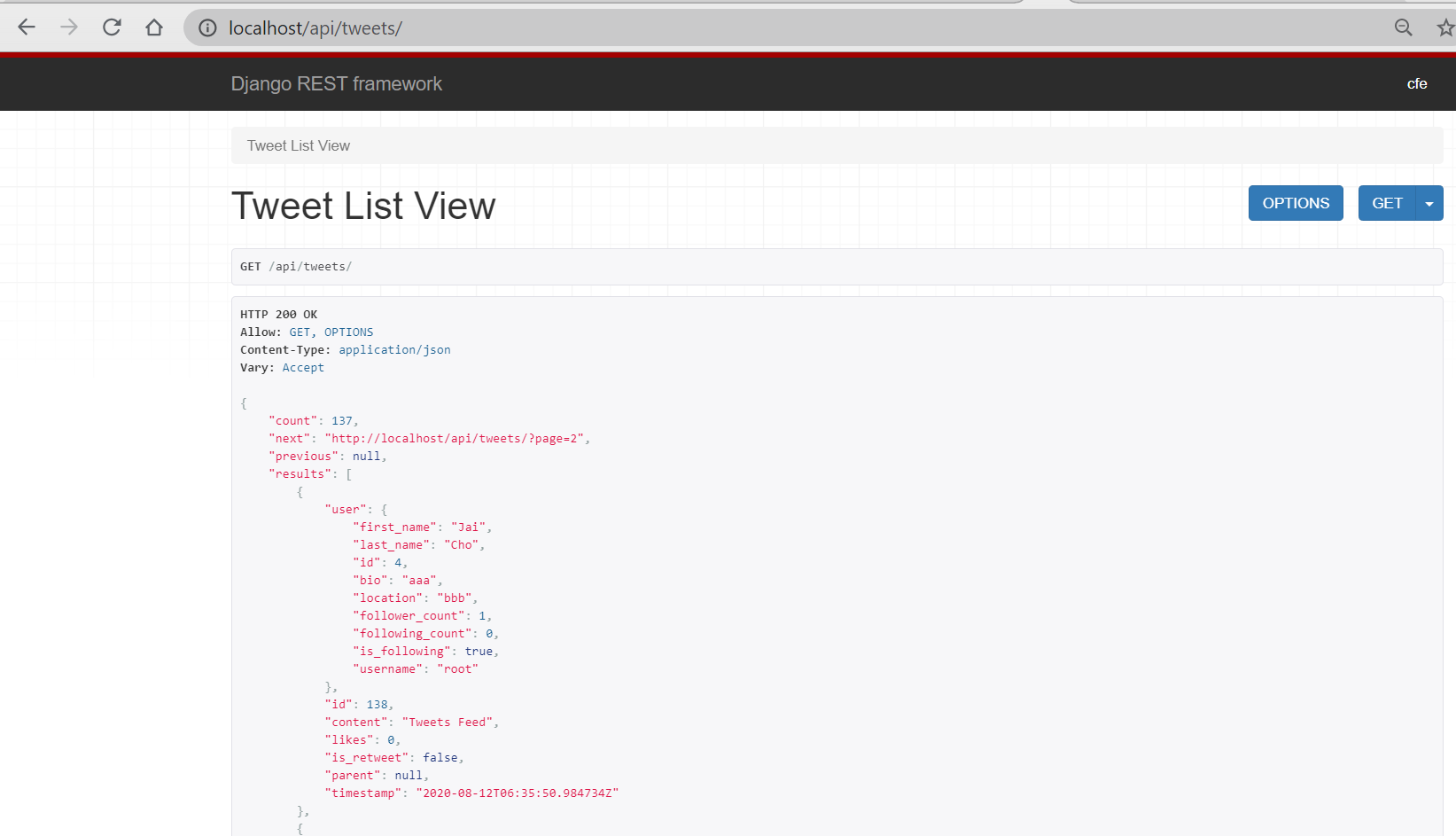Select the bio value "aaa"
This screenshot has width=1456, height=836.
pos(419,581)
